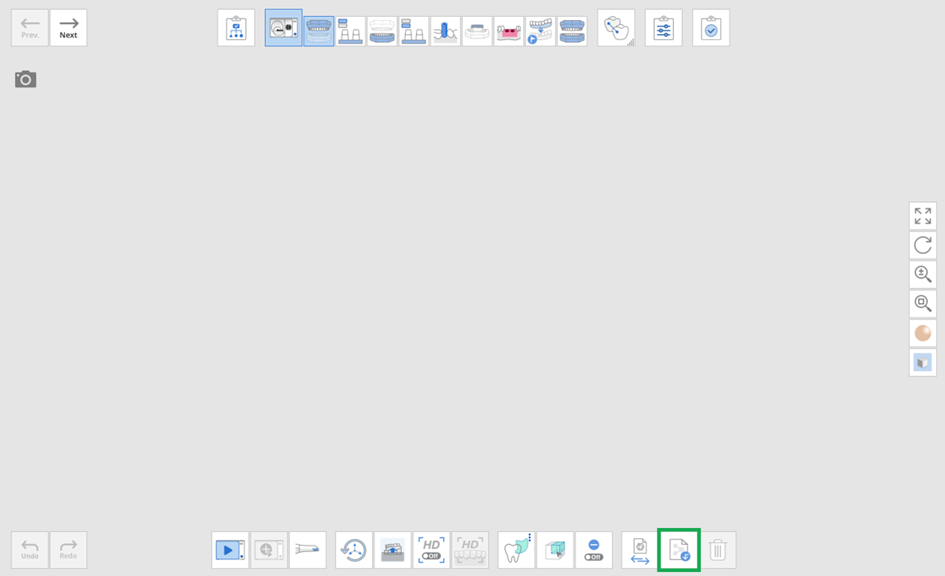Image resolution: width=945 pixels, height=576 pixels.
Task: Click the additional scan plus icon
Action: tap(269, 550)
